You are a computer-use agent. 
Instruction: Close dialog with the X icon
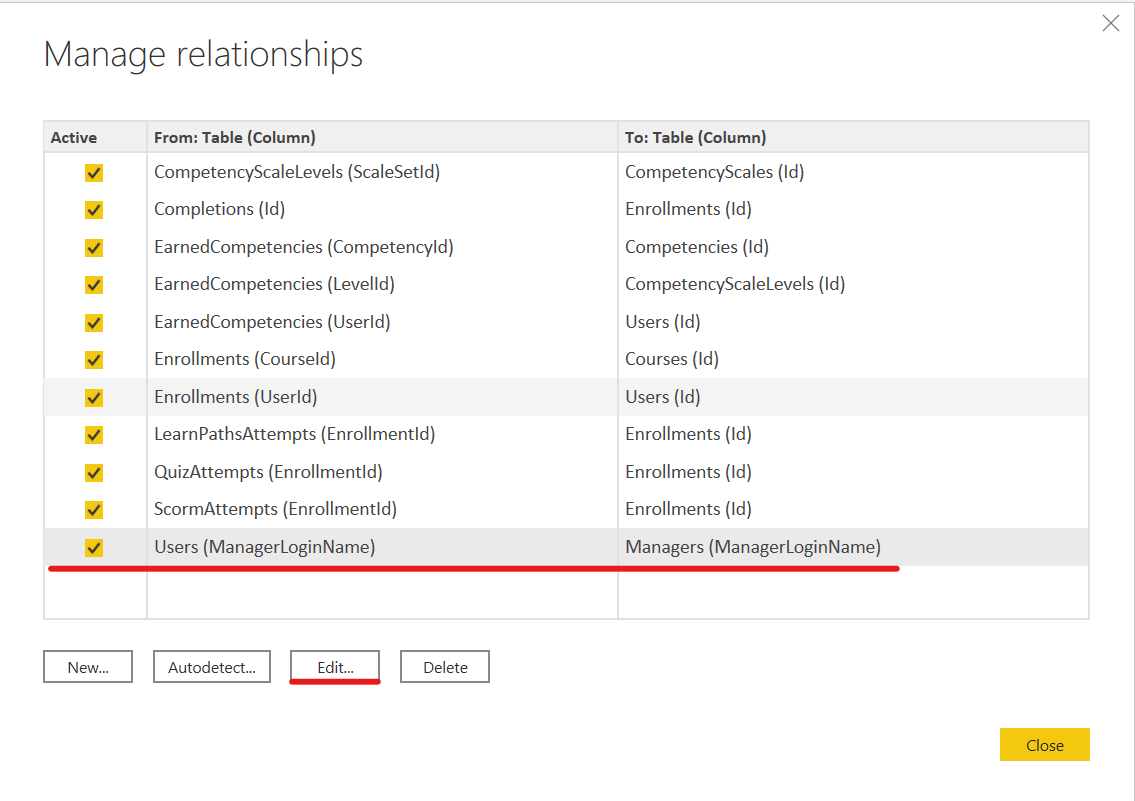click(1110, 23)
